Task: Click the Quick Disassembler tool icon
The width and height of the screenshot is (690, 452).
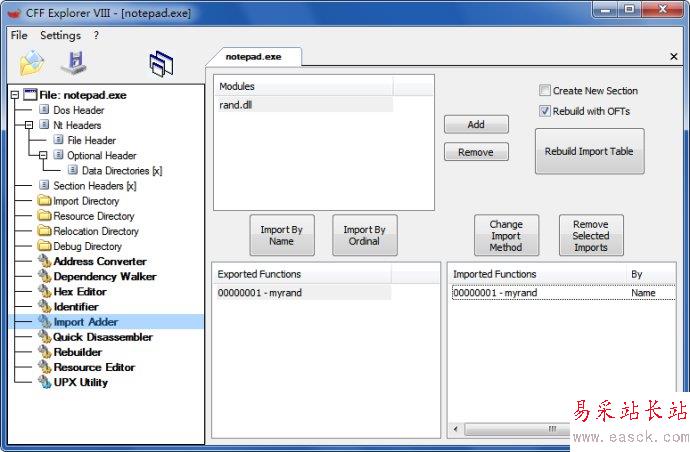Action: pyautogui.click(x=44, y=336)
